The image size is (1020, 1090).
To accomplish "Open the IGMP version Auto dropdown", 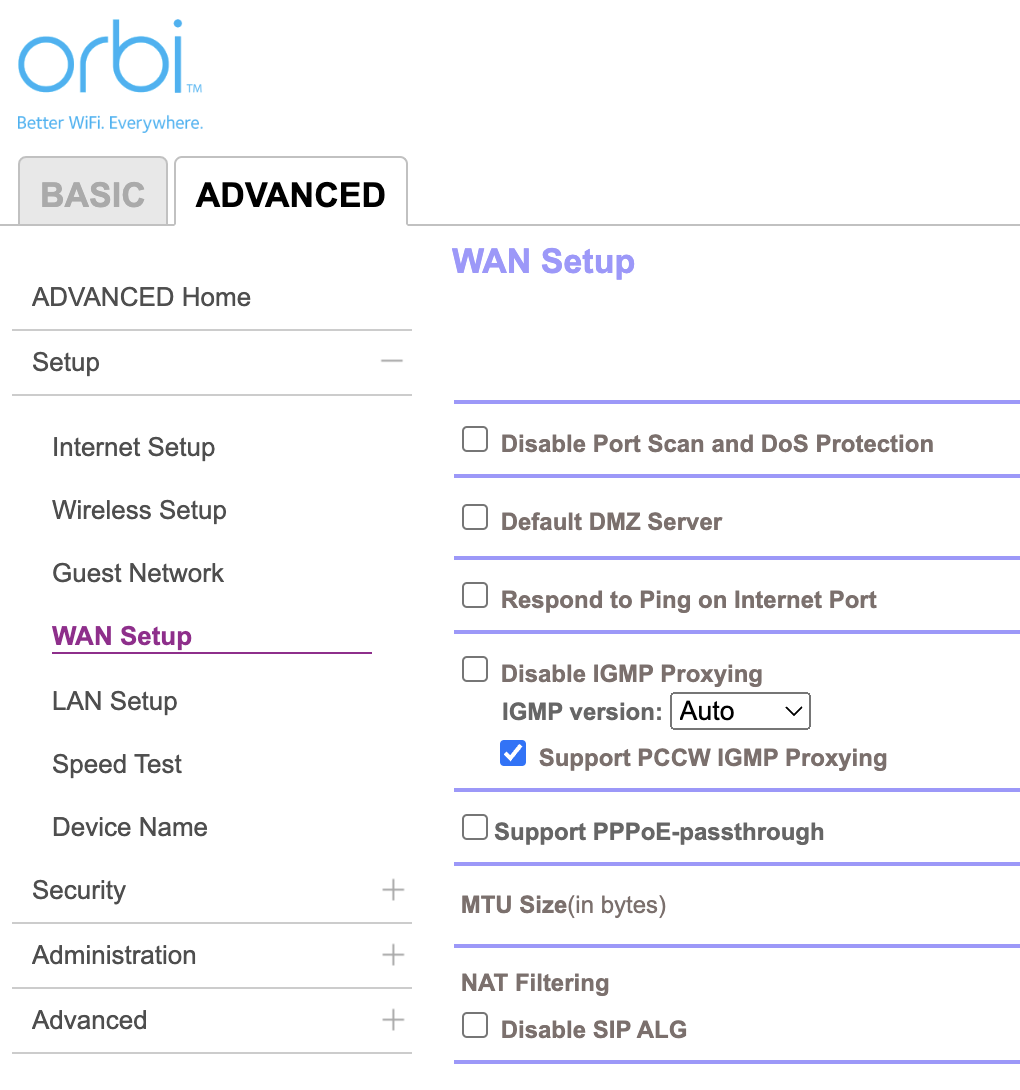I will click(740, 711).
